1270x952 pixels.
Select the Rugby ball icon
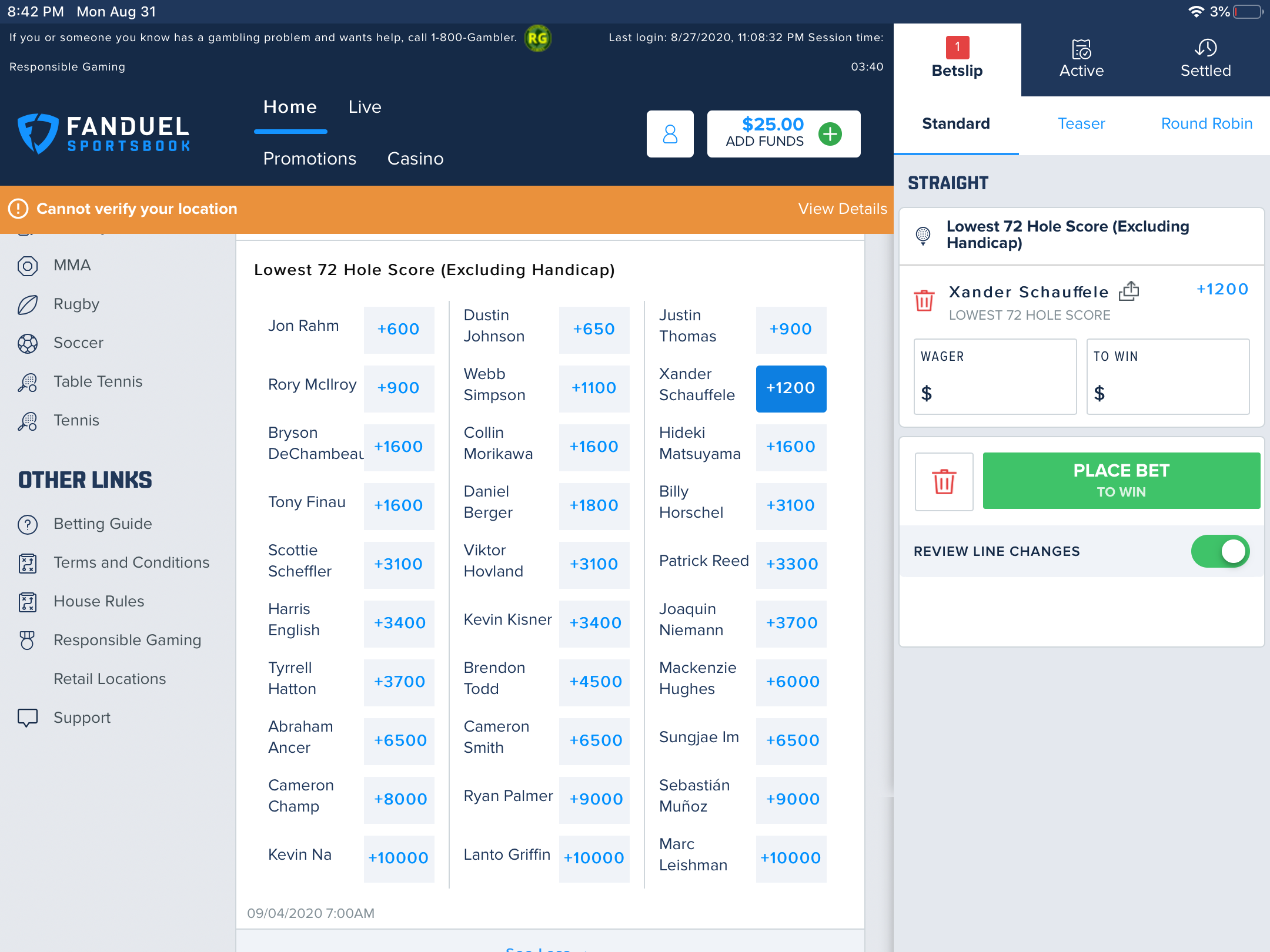(x=28, y=304)
